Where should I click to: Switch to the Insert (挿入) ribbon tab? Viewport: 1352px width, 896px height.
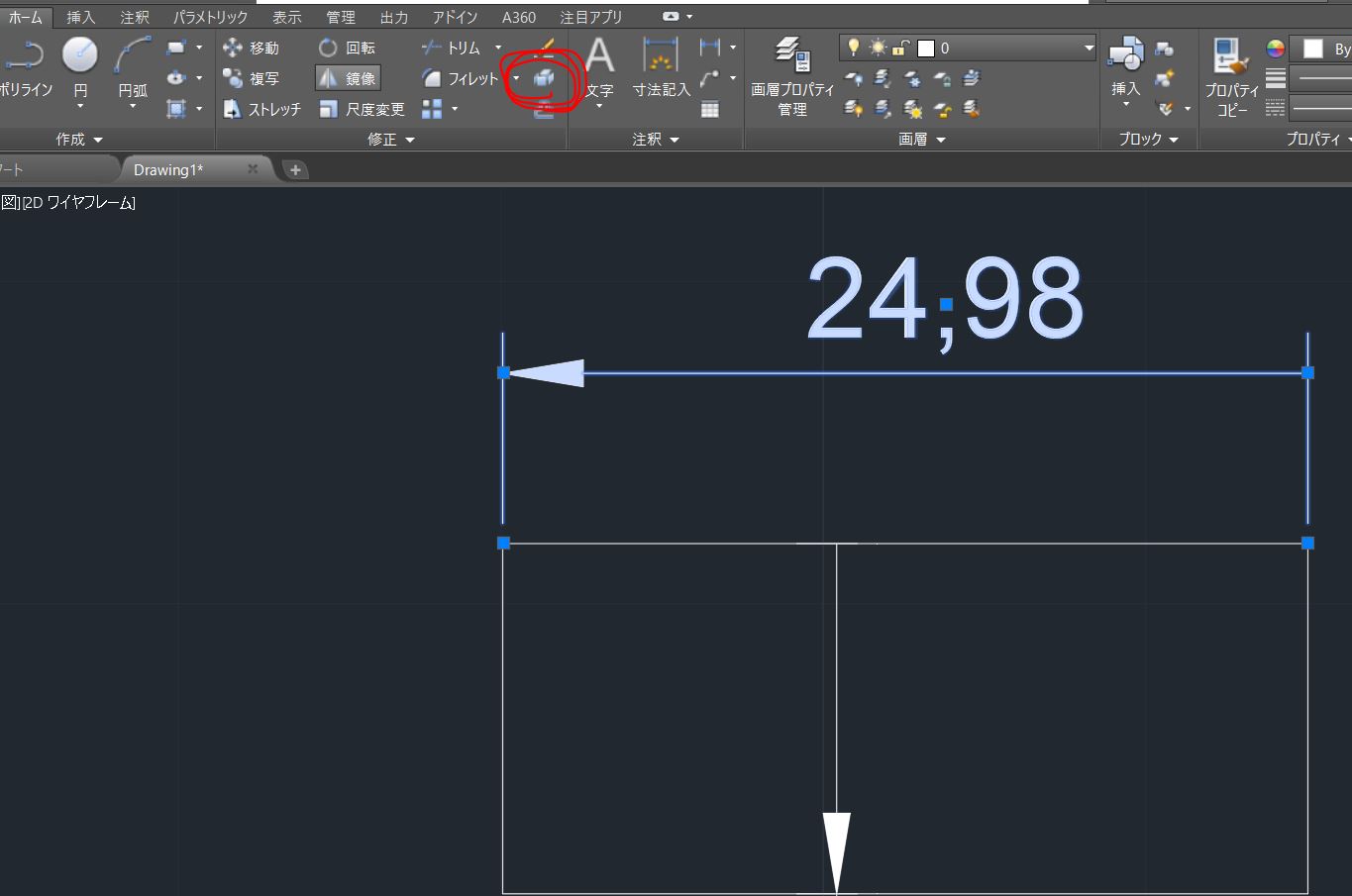[x=81, y=17]
